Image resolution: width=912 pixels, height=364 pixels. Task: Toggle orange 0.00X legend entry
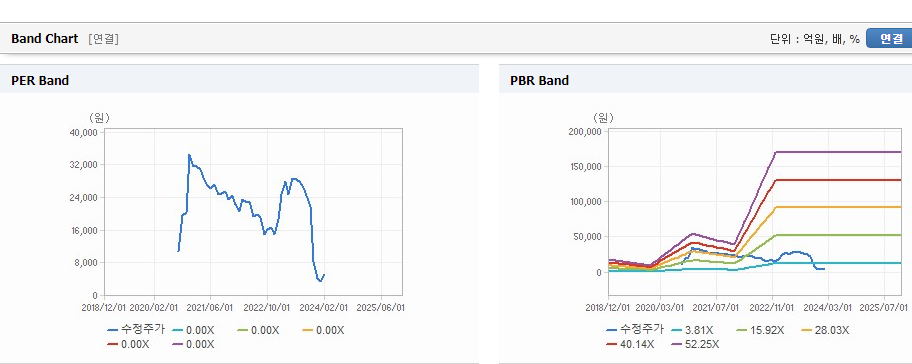click(324, 330)
